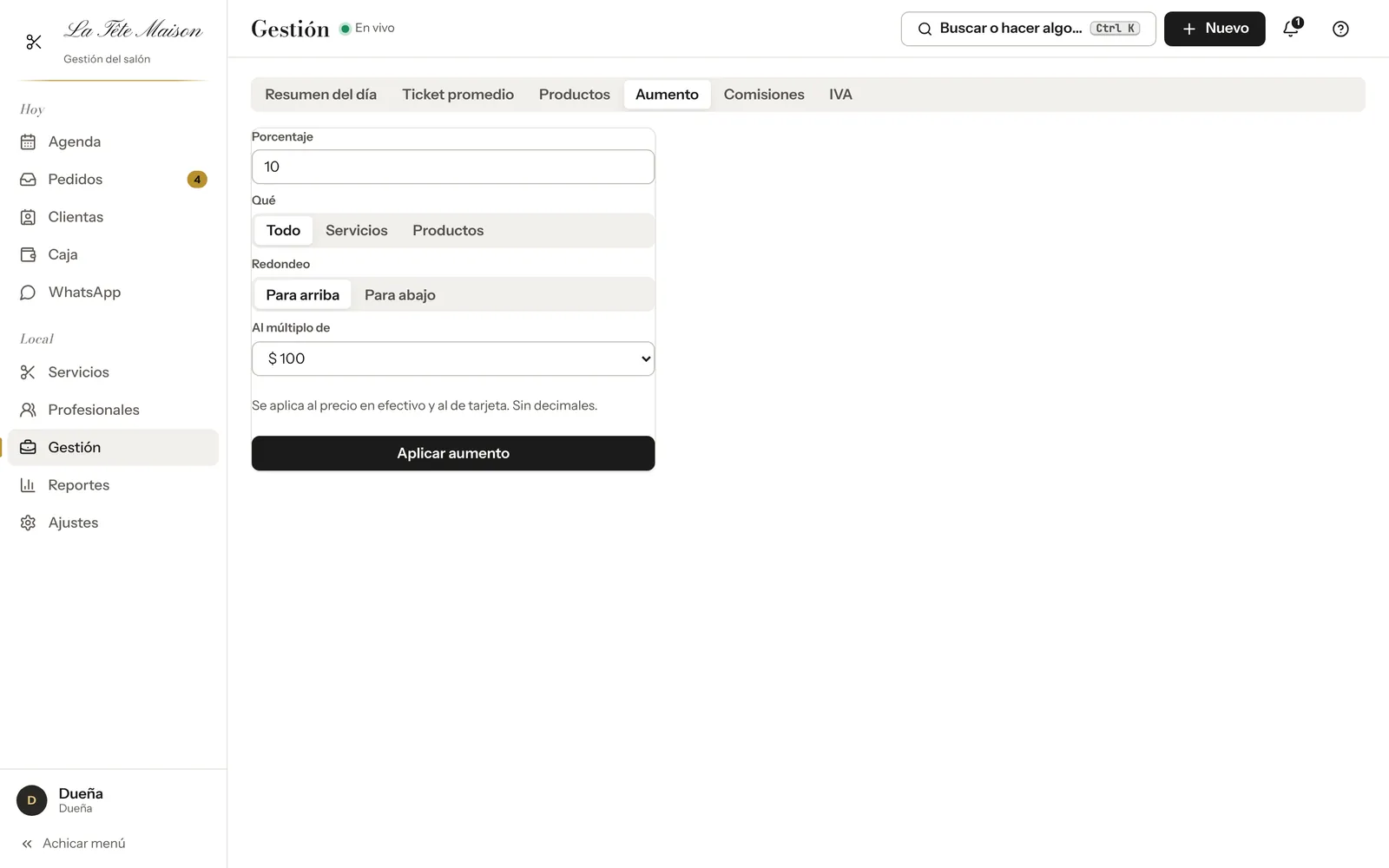Open the Productos tab in the top bar
The image size is (1389, 868).
[575, 95]
